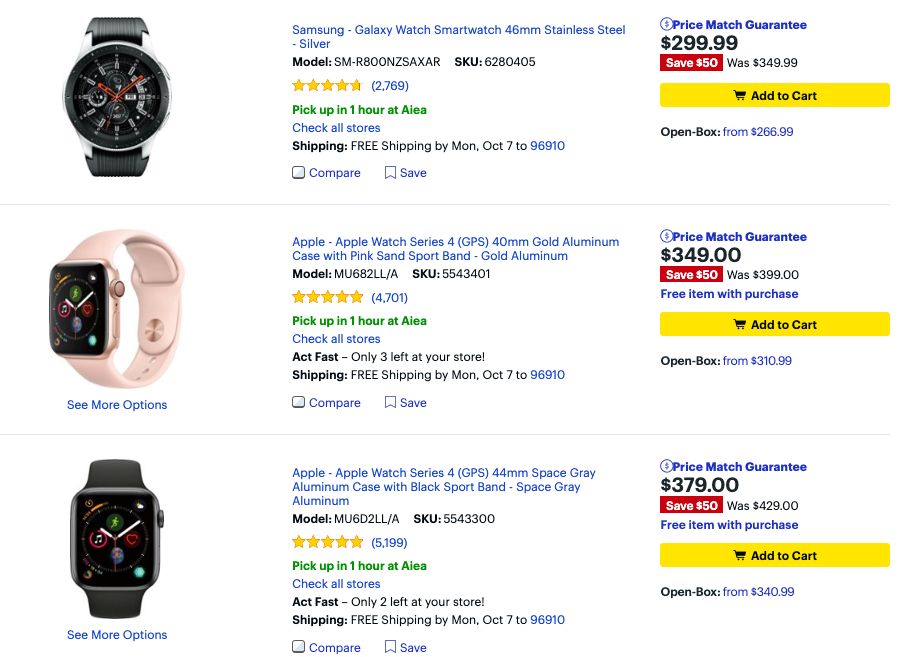Click the Save bookmark icon for Samsung Galaxy Watch
The height and width of the screenshot is (657, 916).
coord(390,173)
